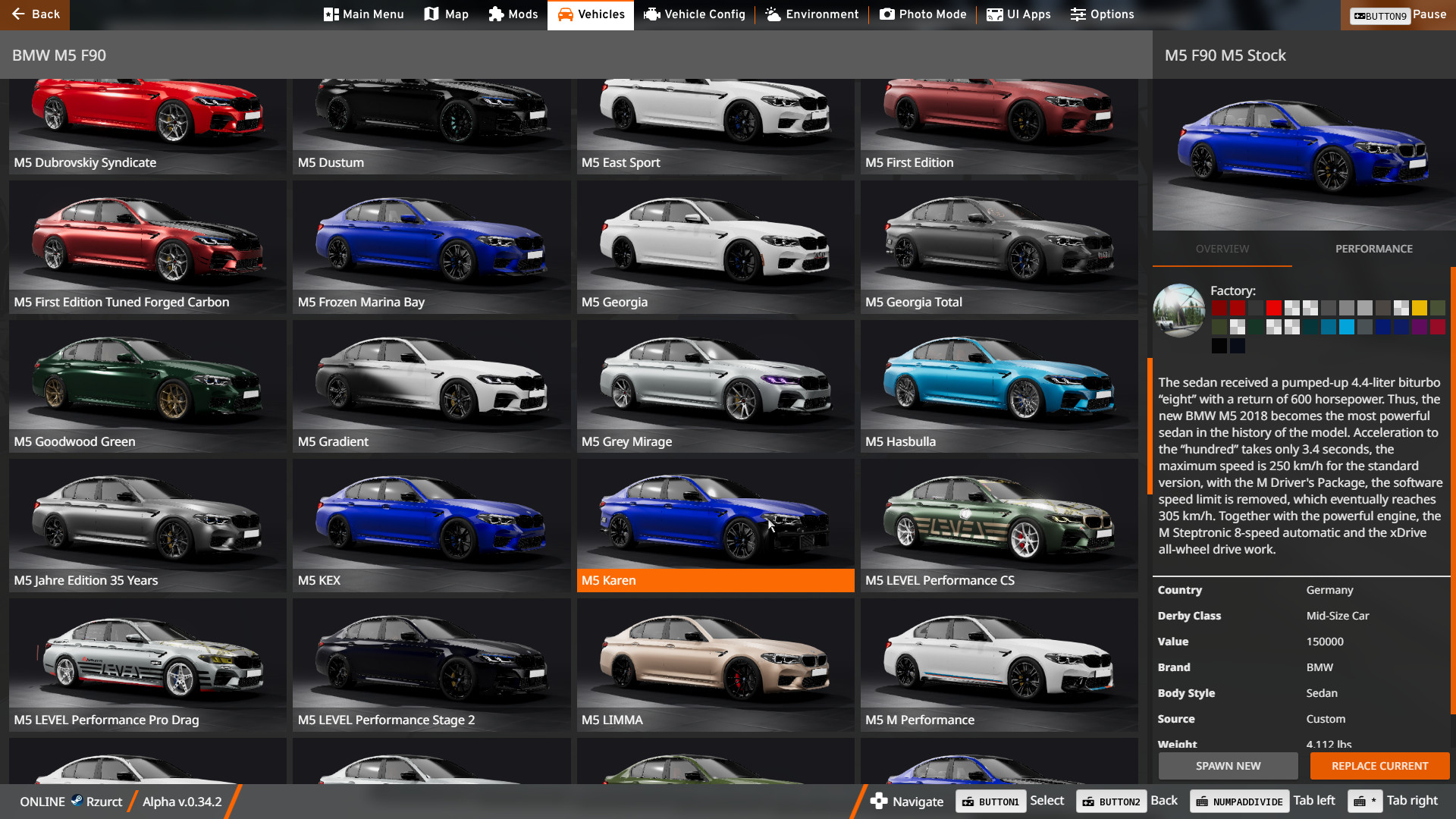Open the Main Menu tab
The width and height of the screenshot is (1456, 819).
(x=364, y=14)
